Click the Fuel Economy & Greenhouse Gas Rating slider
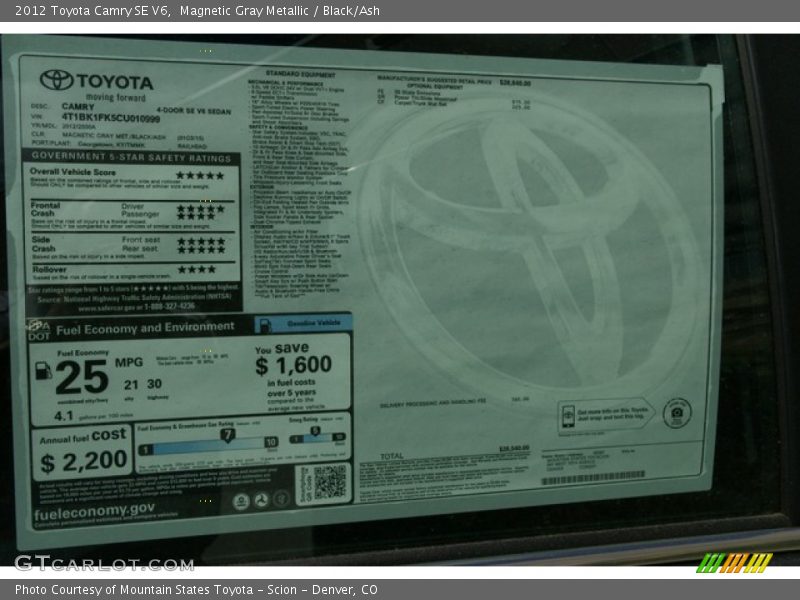800x600 pixels. pyautogui.click(x=208, y=446)
